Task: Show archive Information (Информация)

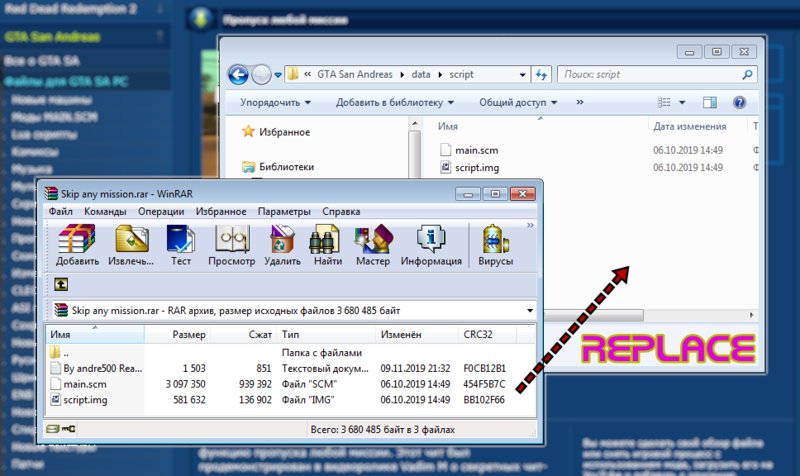Action: pos(431,245)
